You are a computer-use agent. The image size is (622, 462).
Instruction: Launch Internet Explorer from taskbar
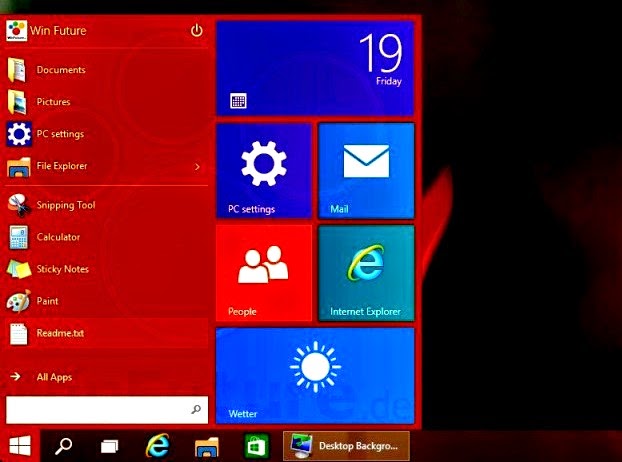[157, 446]
